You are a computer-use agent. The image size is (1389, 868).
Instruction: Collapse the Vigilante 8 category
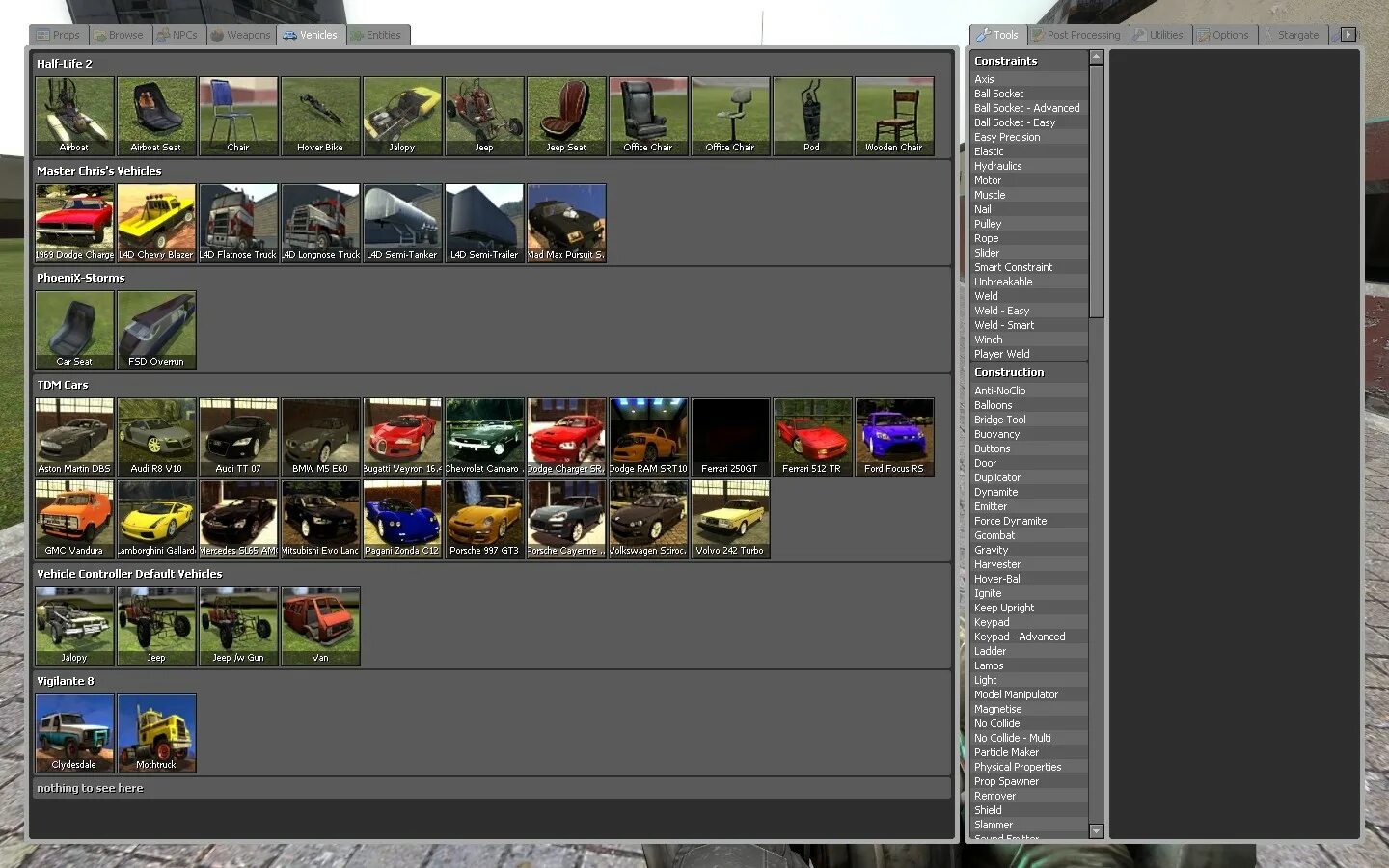(492, 681)
